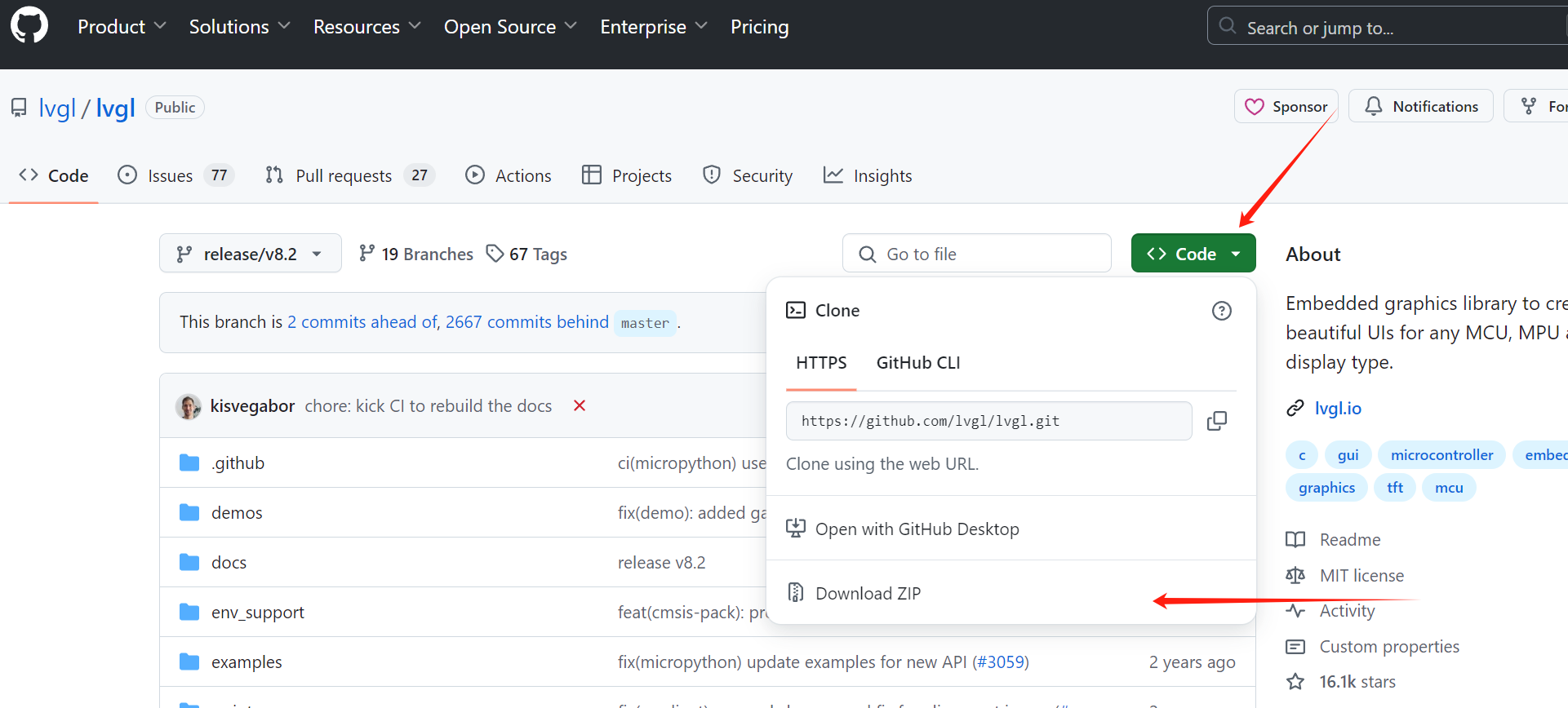Screen dimensions: 1568x708
Task: Click the repository icon beside lvgl
Action: pos(19,108)
